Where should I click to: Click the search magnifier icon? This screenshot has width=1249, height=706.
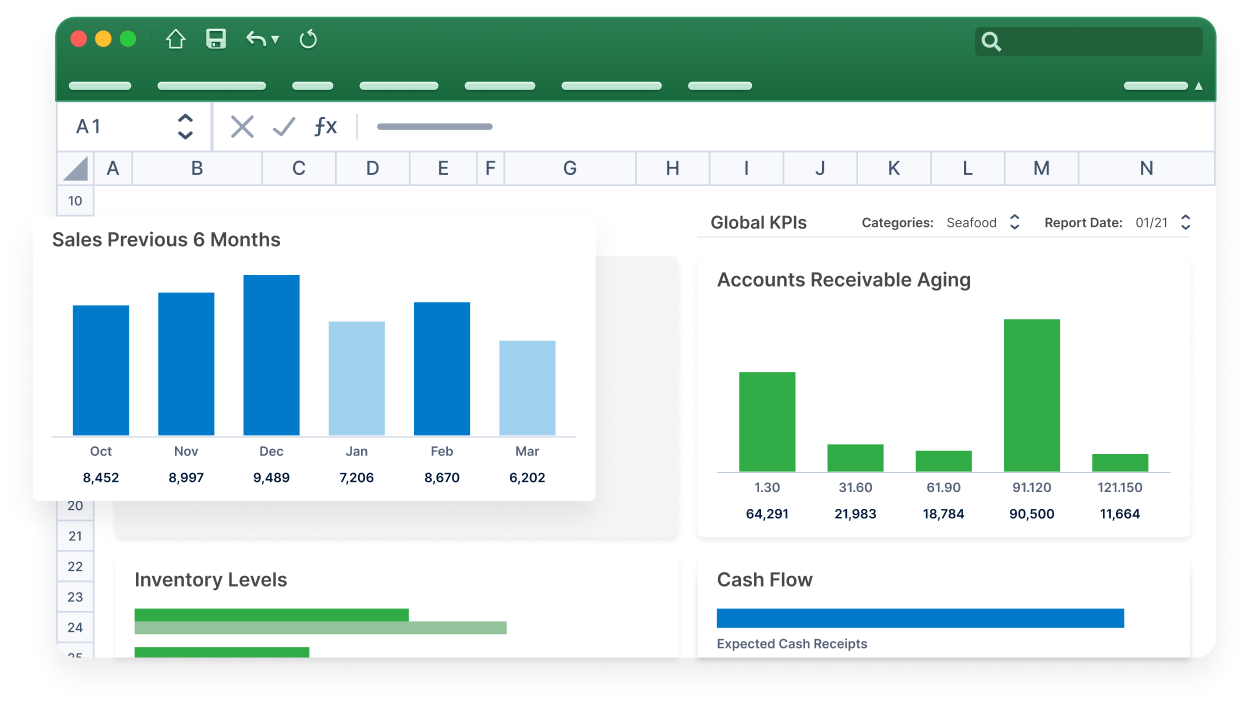tap(991, 41)
